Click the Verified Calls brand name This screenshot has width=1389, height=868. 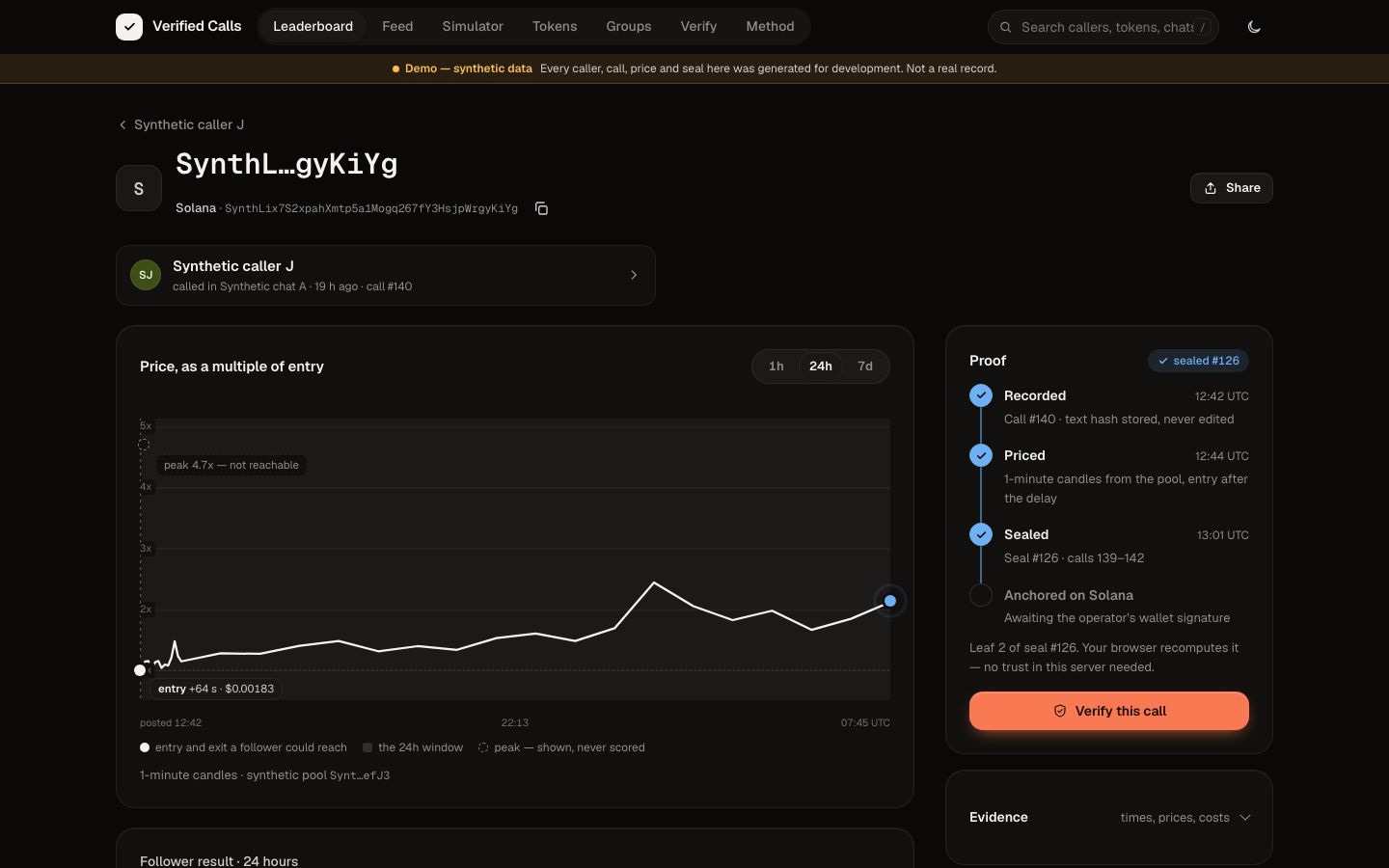pyautogui.click(x=197, y=26)
